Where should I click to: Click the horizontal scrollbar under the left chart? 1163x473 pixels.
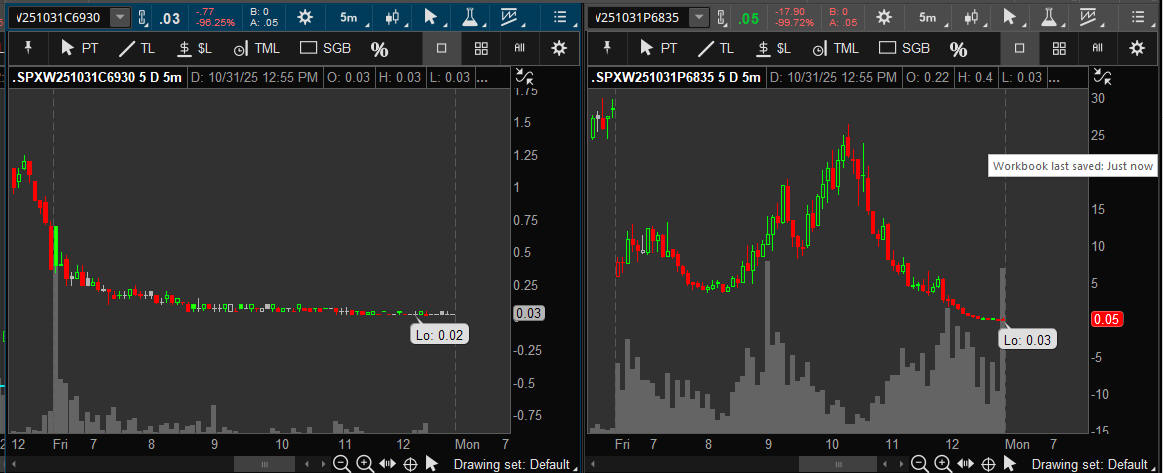pos(264,464)
